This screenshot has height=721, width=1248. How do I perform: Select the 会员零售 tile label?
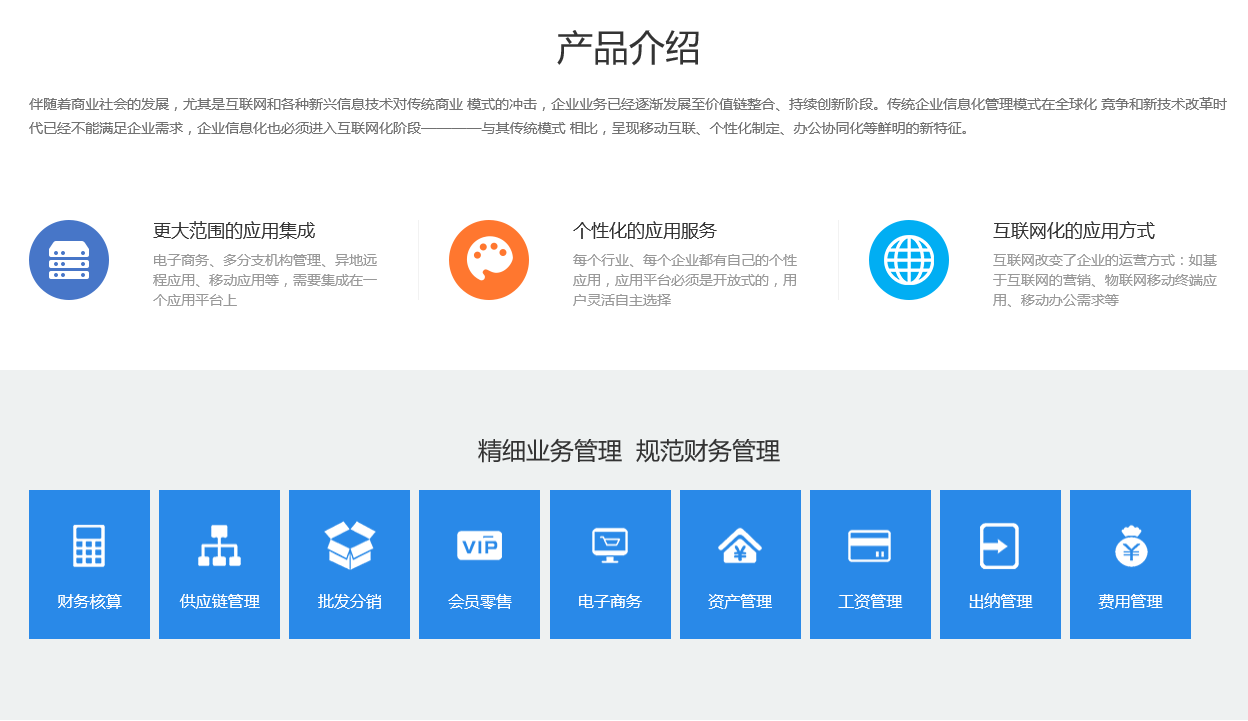point(479,602)
